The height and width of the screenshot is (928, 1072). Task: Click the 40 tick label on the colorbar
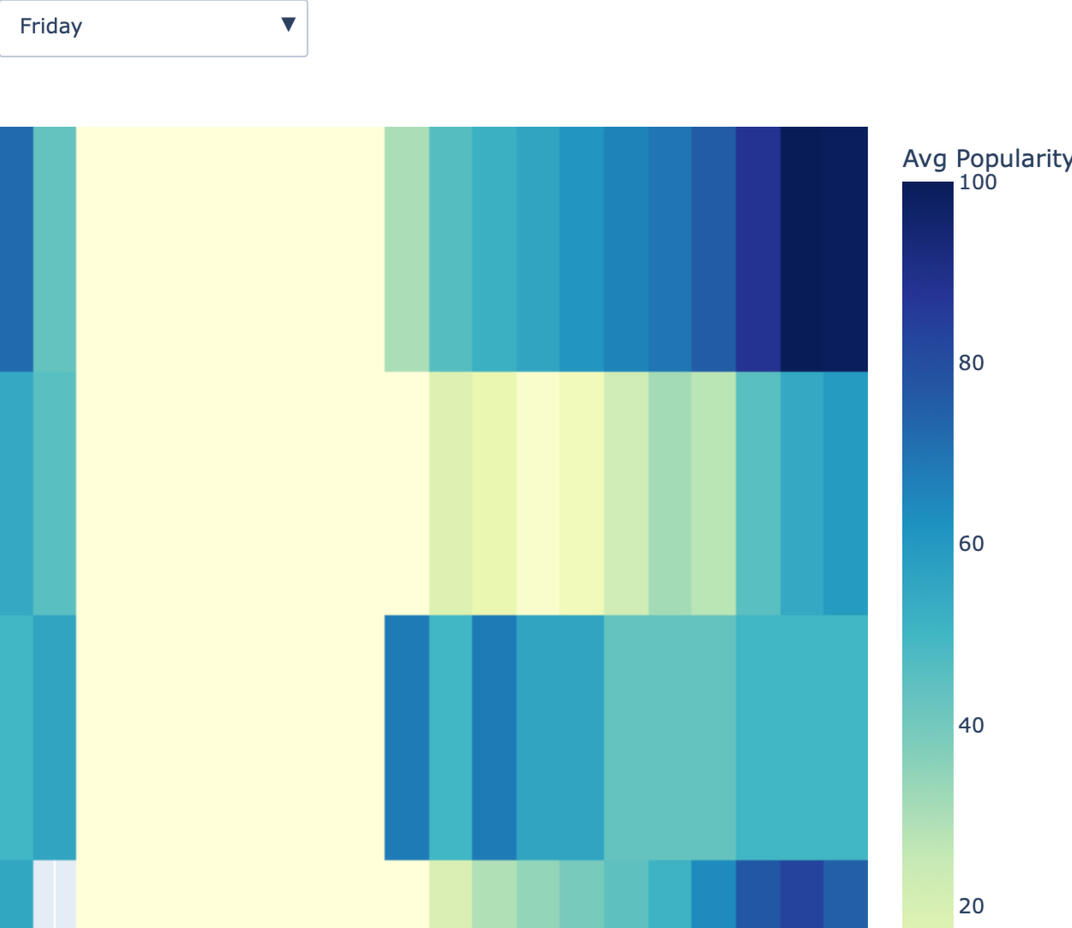(x=971, y=725)
